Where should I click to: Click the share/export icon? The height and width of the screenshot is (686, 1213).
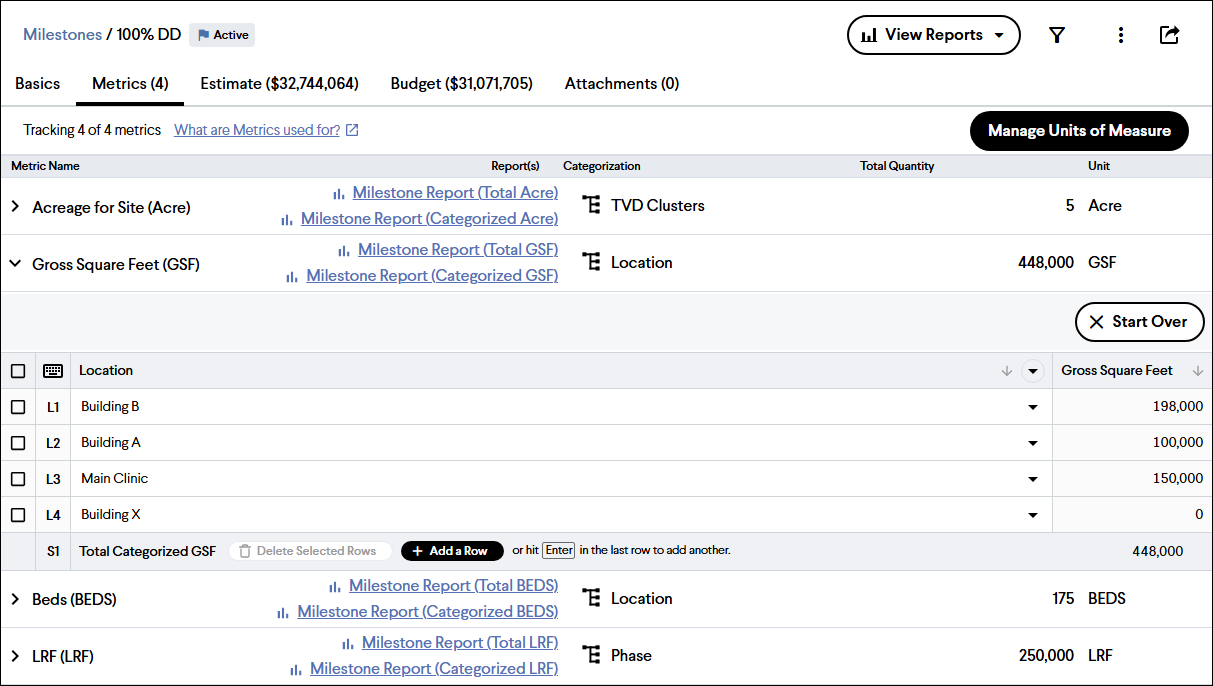point(1169,35)
